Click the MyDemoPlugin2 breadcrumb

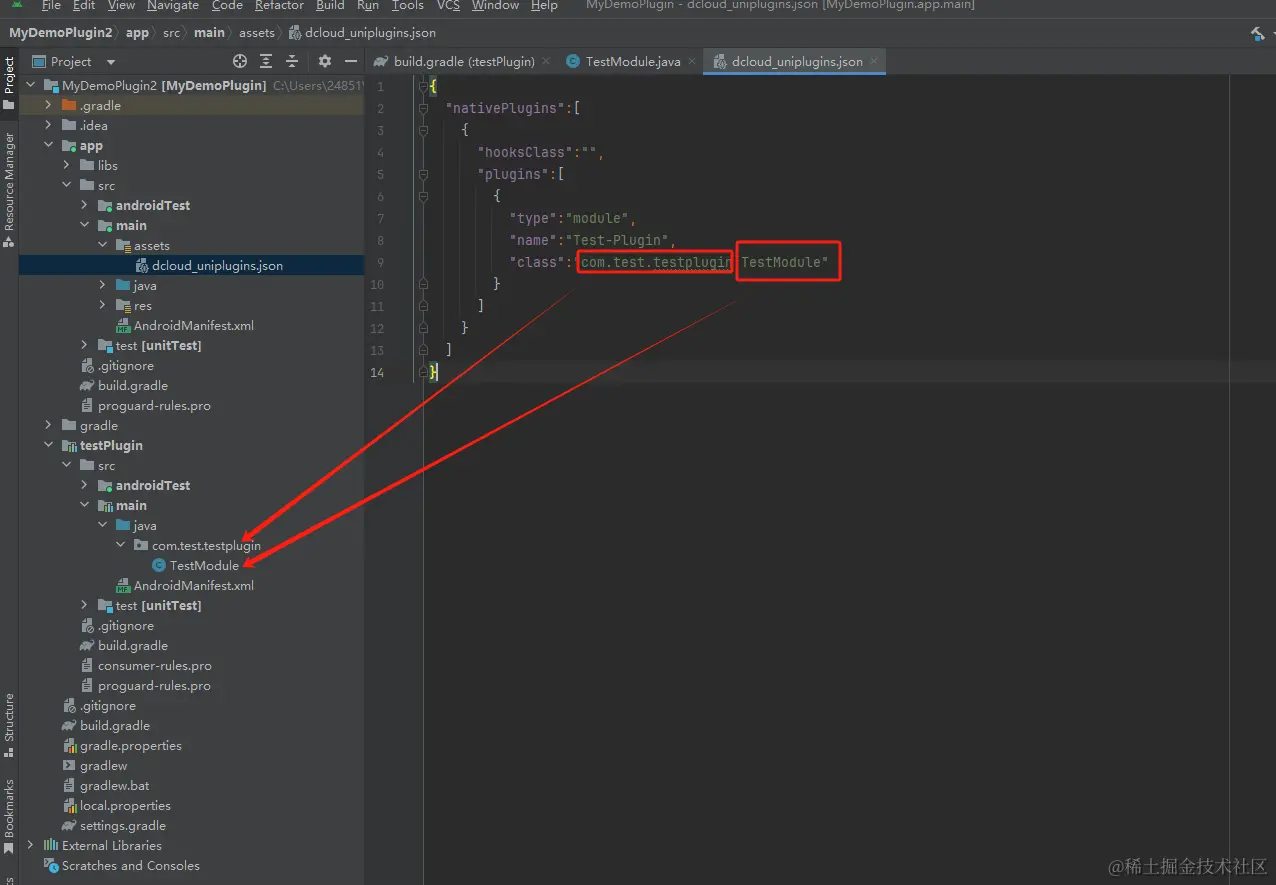(x=60, y=33)
